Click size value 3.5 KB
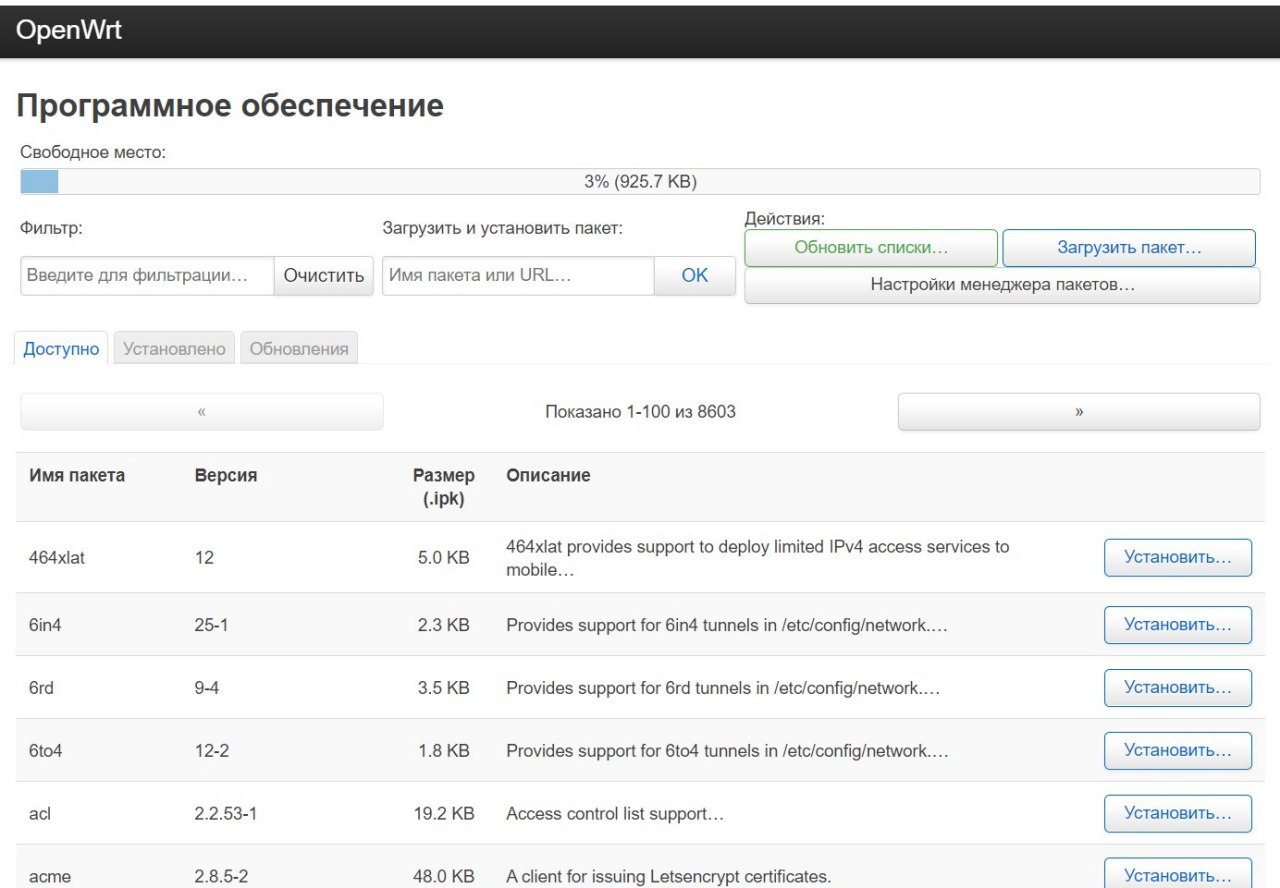Image resolution: width=1280 pixels, height=888 pixels. coord(443,689)
